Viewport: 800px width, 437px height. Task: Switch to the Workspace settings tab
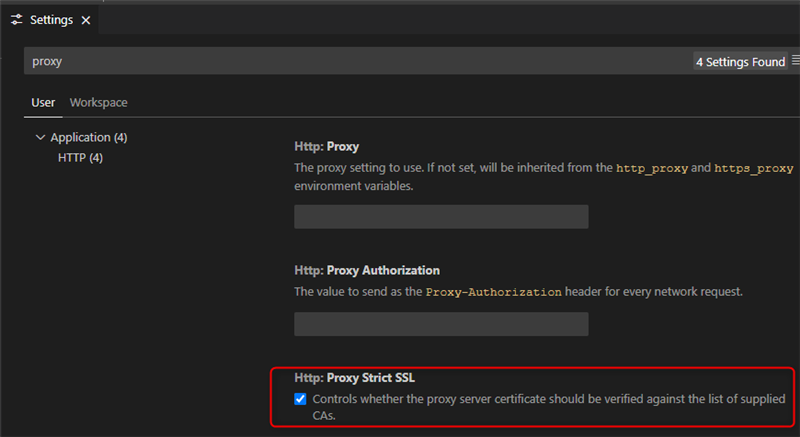point(98,102)
